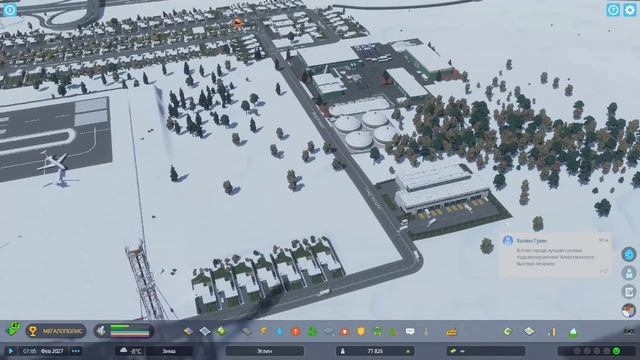
Task: Open the population 77 826 panel
Action: pyautogui.click(x=375, y=351)
